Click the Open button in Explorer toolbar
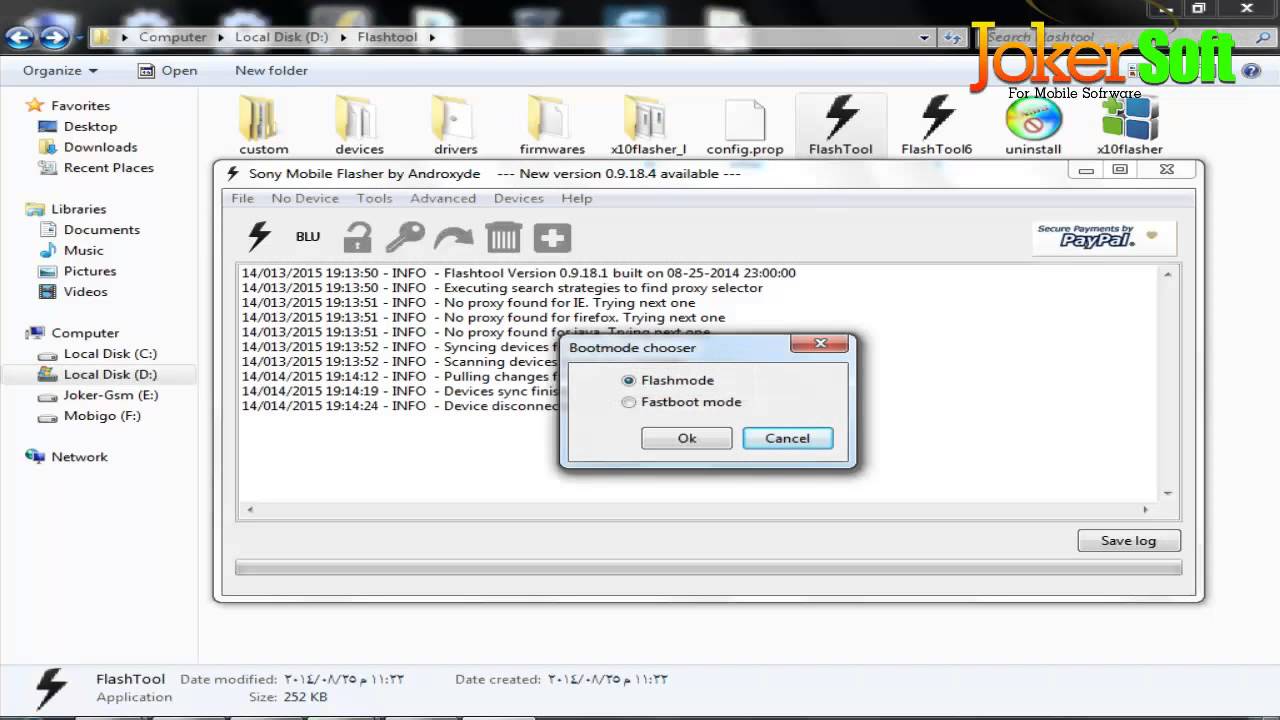Viewport: 1280px width, 720px height. pyautogui.click(x=168, y=71)
